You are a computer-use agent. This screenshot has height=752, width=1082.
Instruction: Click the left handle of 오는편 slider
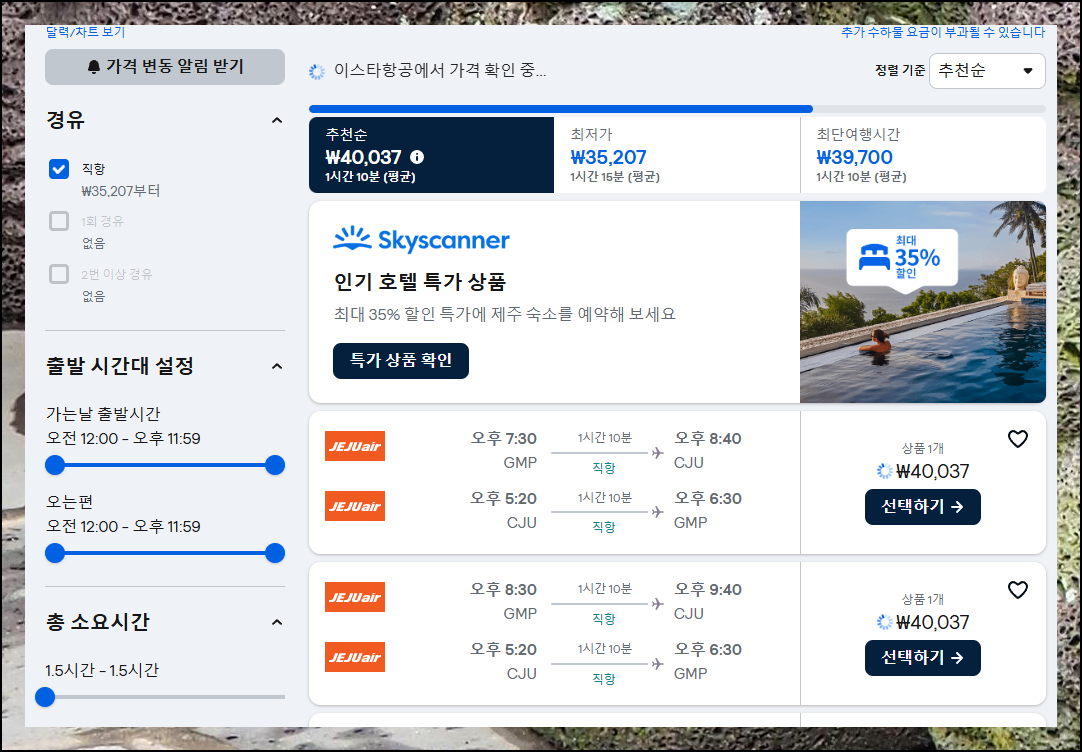click(x=55, y=553)
